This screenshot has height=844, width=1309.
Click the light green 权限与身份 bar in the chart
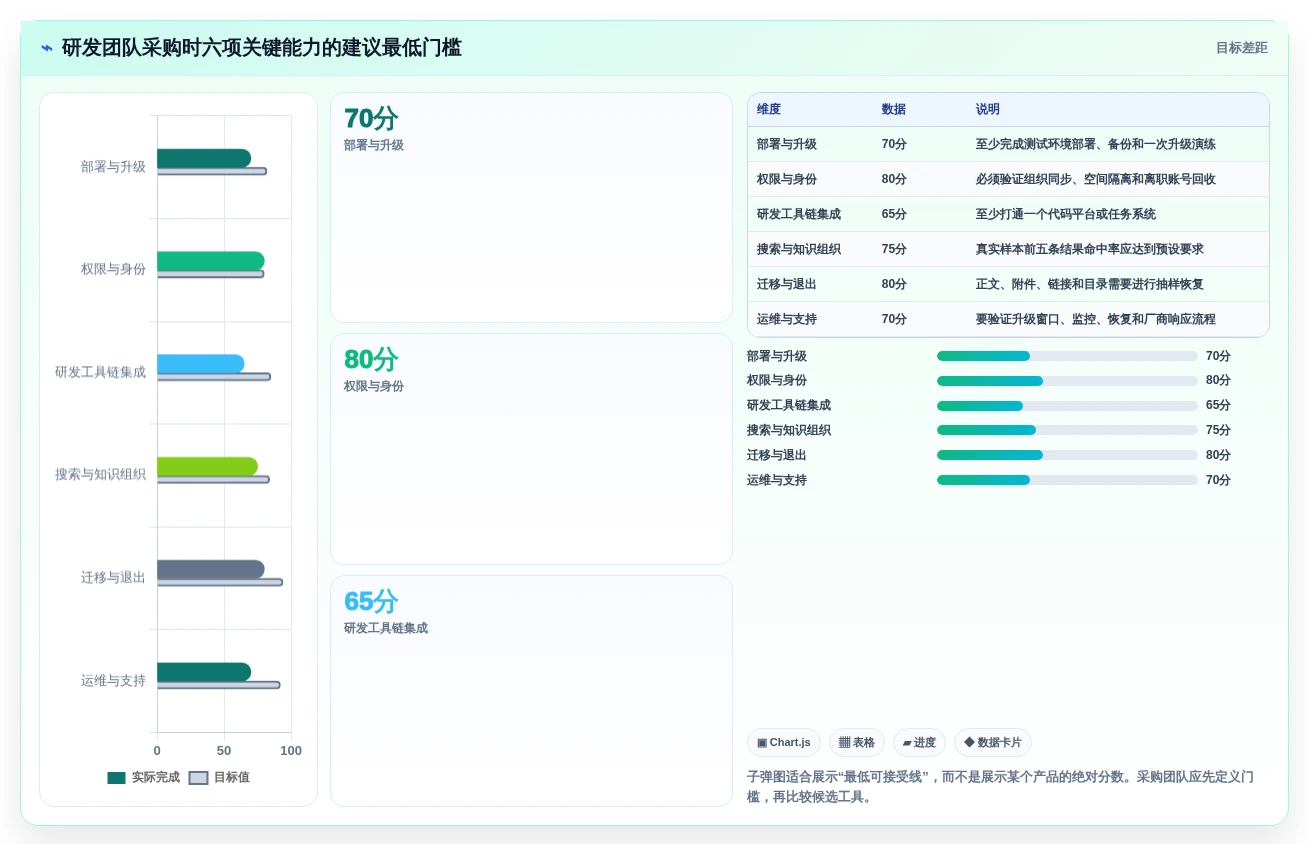pos(211,261)
